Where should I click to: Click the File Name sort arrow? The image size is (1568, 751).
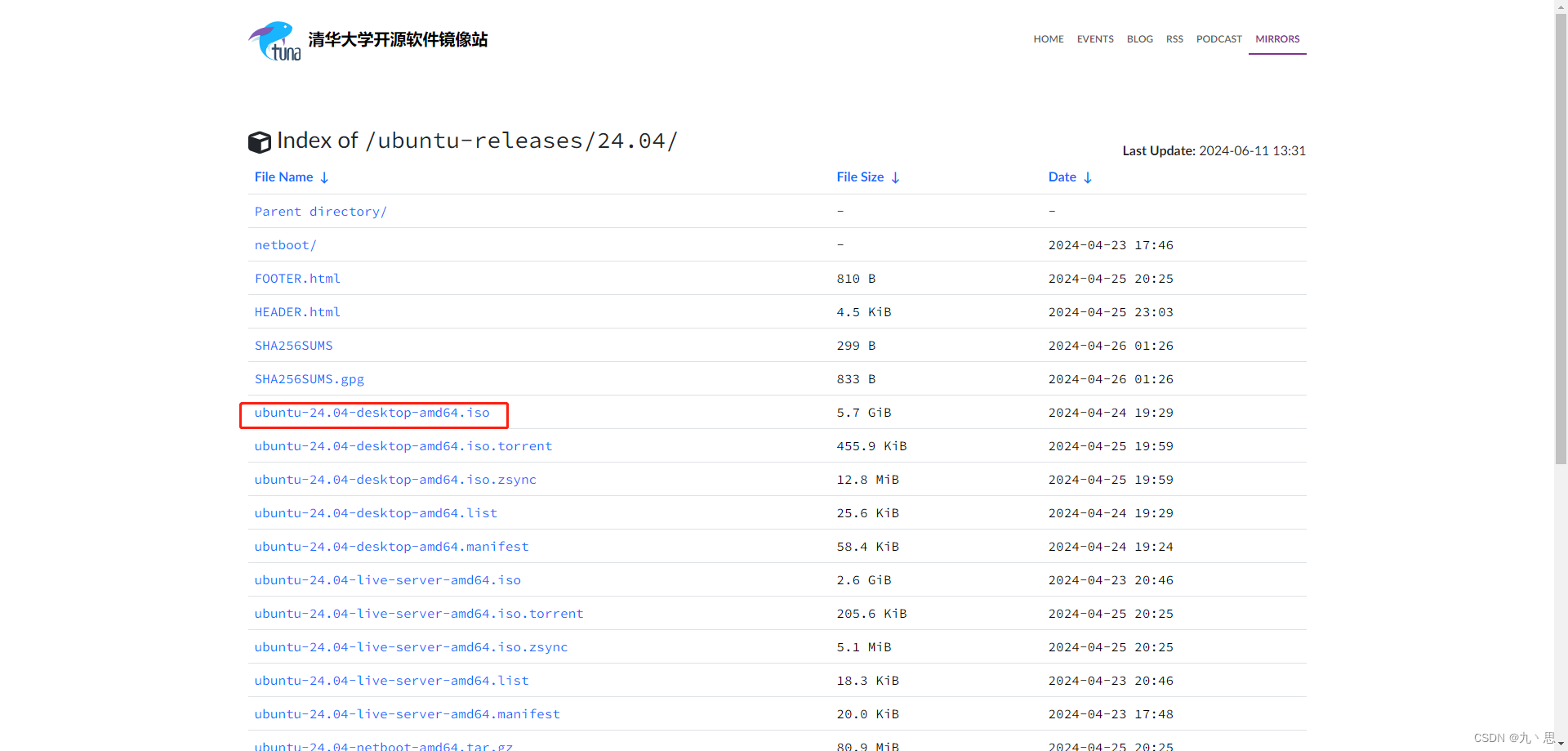click(x=324, y=177)
